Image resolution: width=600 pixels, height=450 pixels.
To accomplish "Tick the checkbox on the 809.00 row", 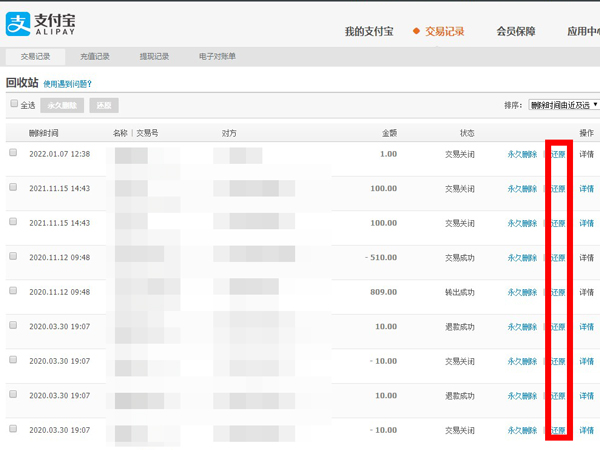I will click(x=14, y=291).
